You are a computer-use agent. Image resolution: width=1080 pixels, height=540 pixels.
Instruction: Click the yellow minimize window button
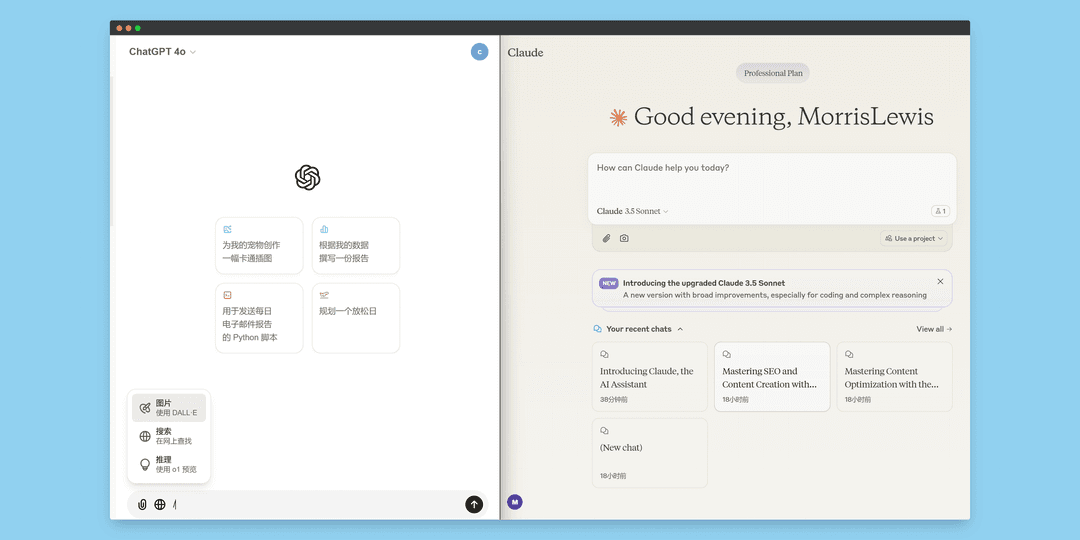tap(128, 28)
